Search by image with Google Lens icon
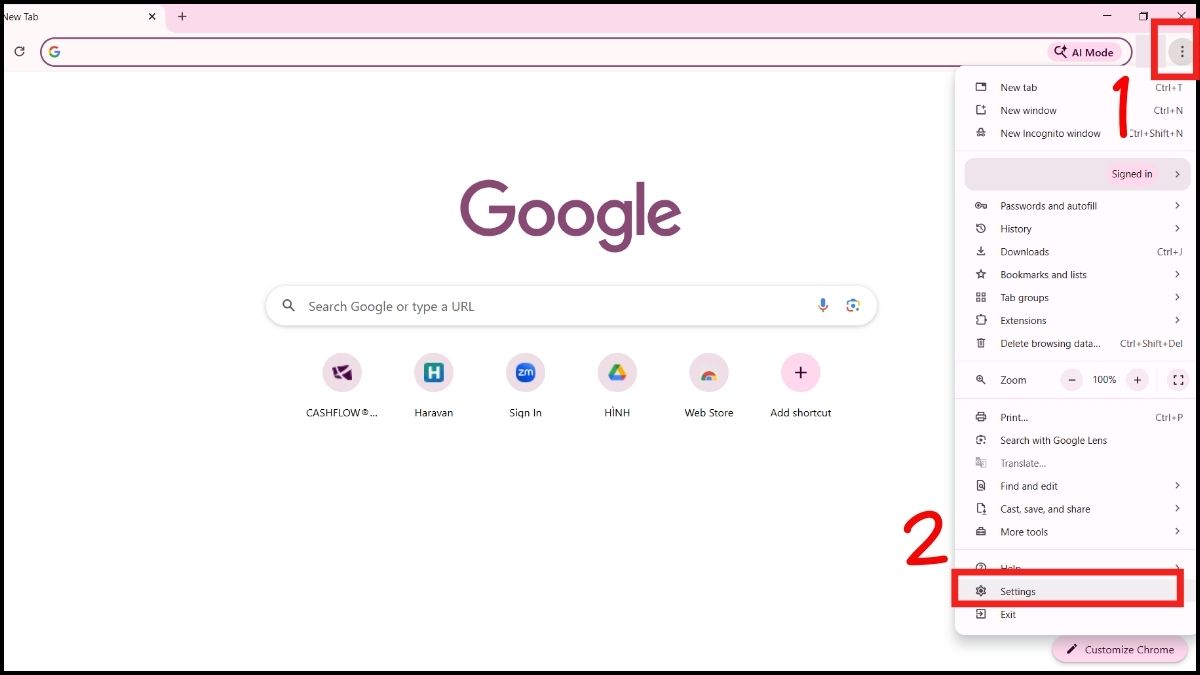The image size is (1200, 675). 852,305
